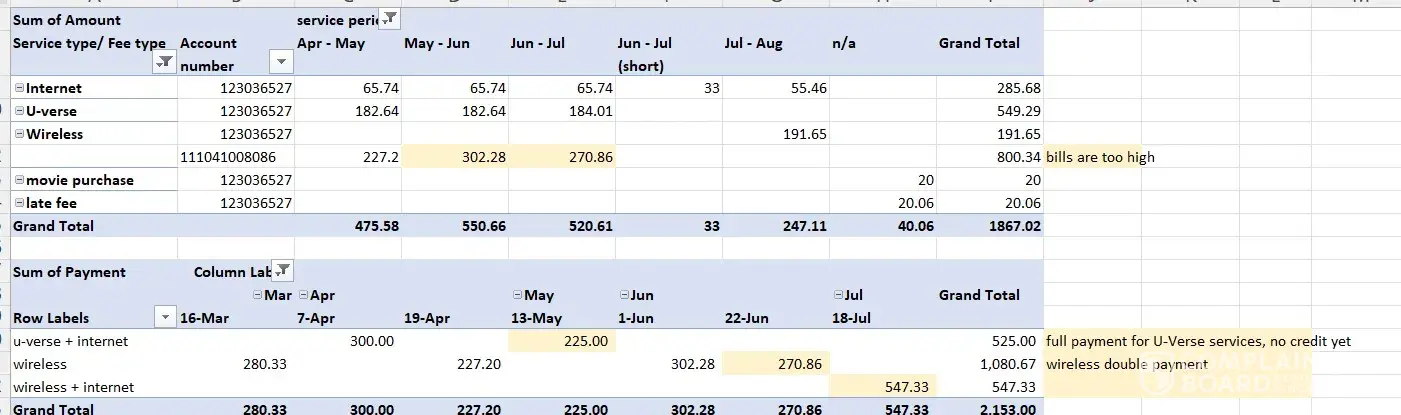The width and height of the screenshot is (1401, 415).
Task: Open the Row Labels dropdown arrow
Action: click(x=163, y=318)
